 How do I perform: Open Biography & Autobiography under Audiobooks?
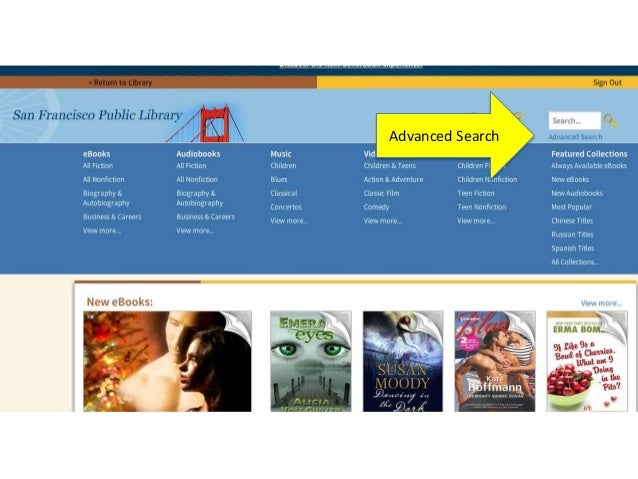click(x=199, y=198)
